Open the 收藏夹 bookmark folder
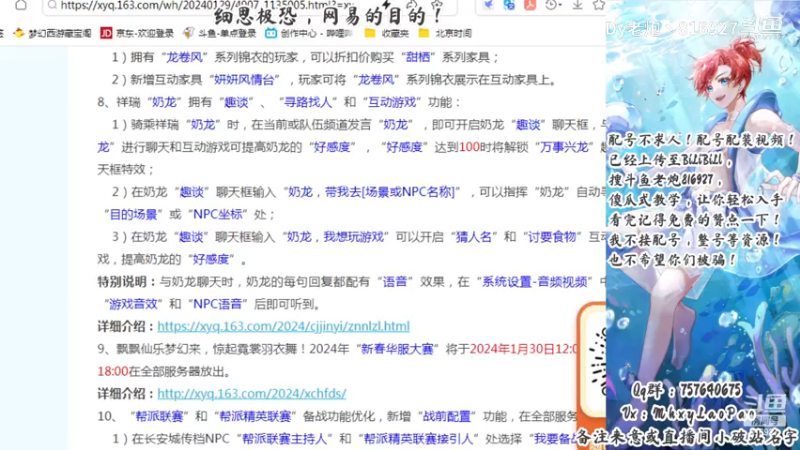 coord(387,33)
